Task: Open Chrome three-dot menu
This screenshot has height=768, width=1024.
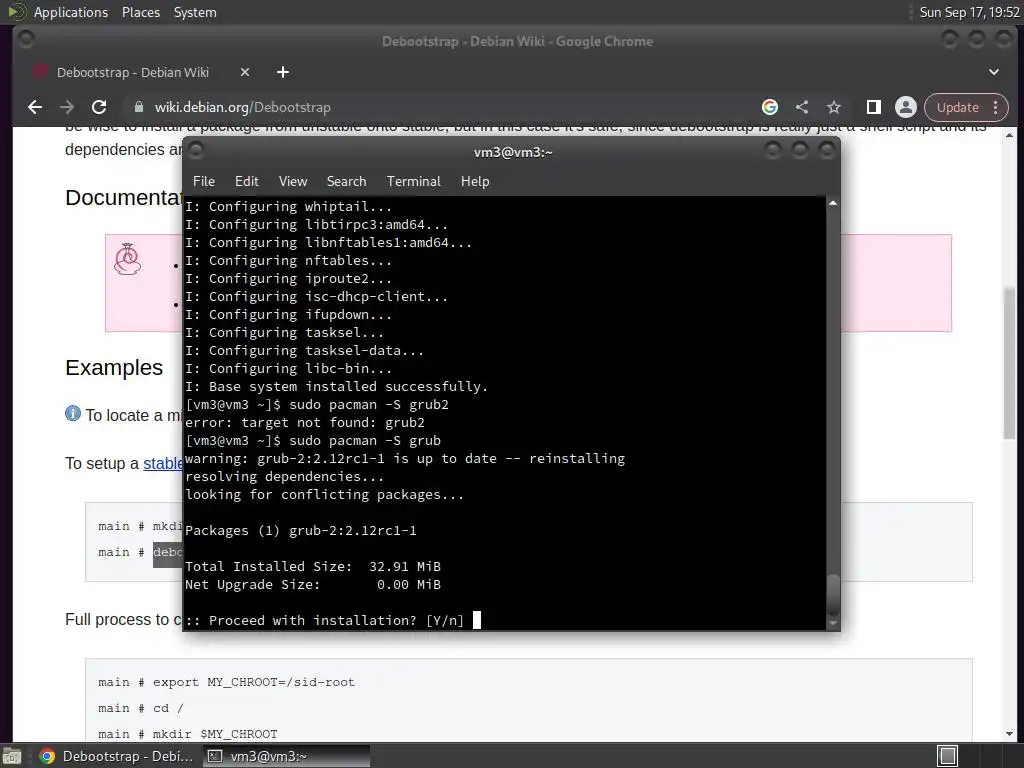Action: pyautogui.click(x=996, y=107)
